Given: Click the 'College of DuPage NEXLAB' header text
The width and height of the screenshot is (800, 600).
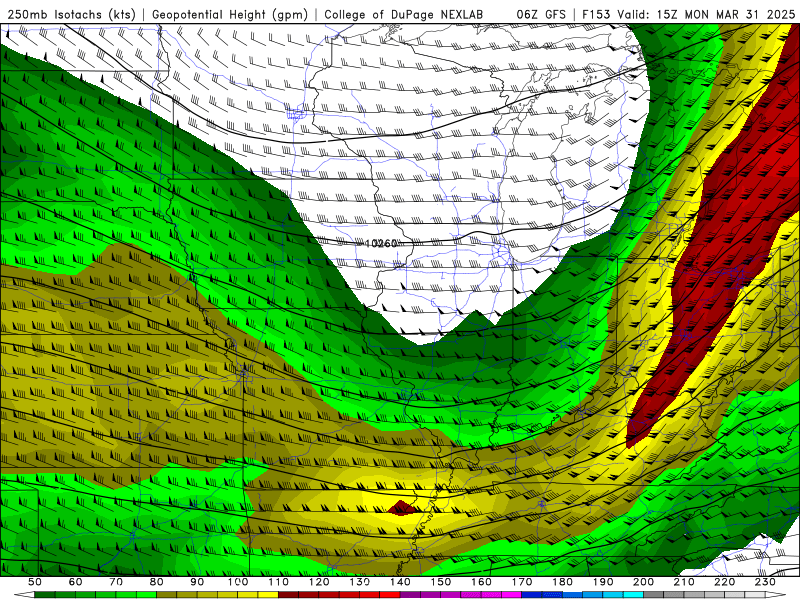Looking at the screenshot, I should pyautogui.click(x=404, y=14).
